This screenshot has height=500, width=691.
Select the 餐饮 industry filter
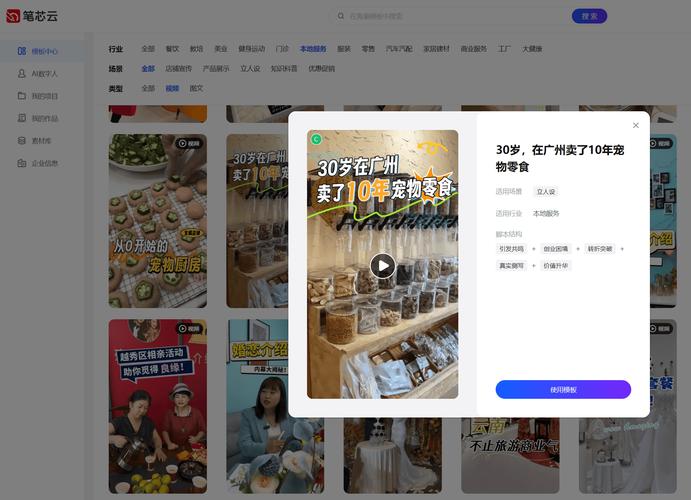[172, 48]
